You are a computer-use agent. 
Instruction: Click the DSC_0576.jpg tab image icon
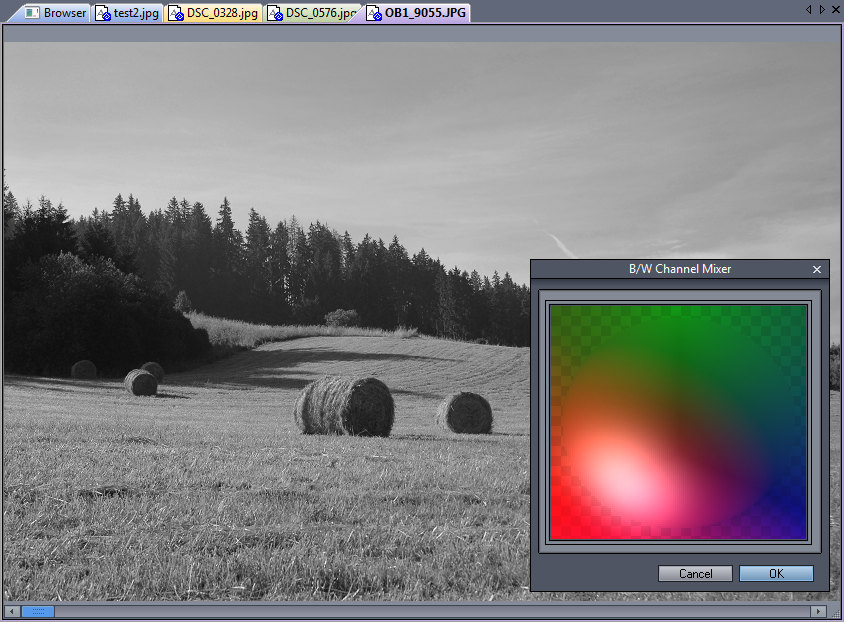(275, 13)
